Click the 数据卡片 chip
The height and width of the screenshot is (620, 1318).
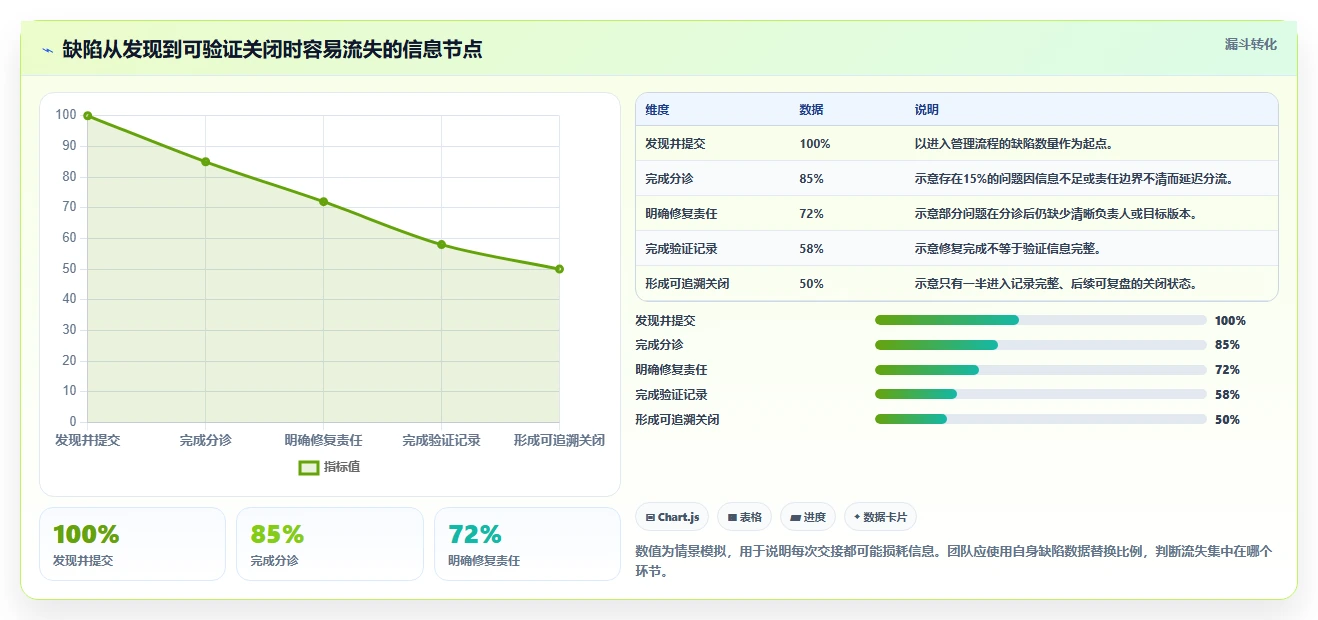coord(880,517)
